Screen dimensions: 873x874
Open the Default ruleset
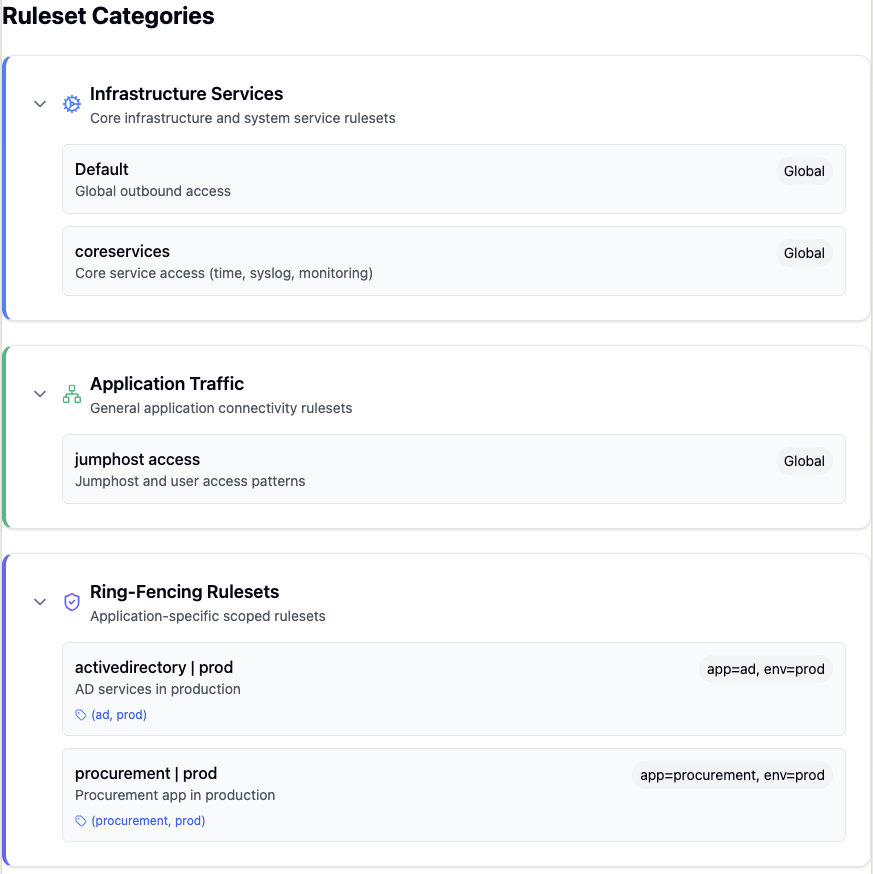pos(102,169)
